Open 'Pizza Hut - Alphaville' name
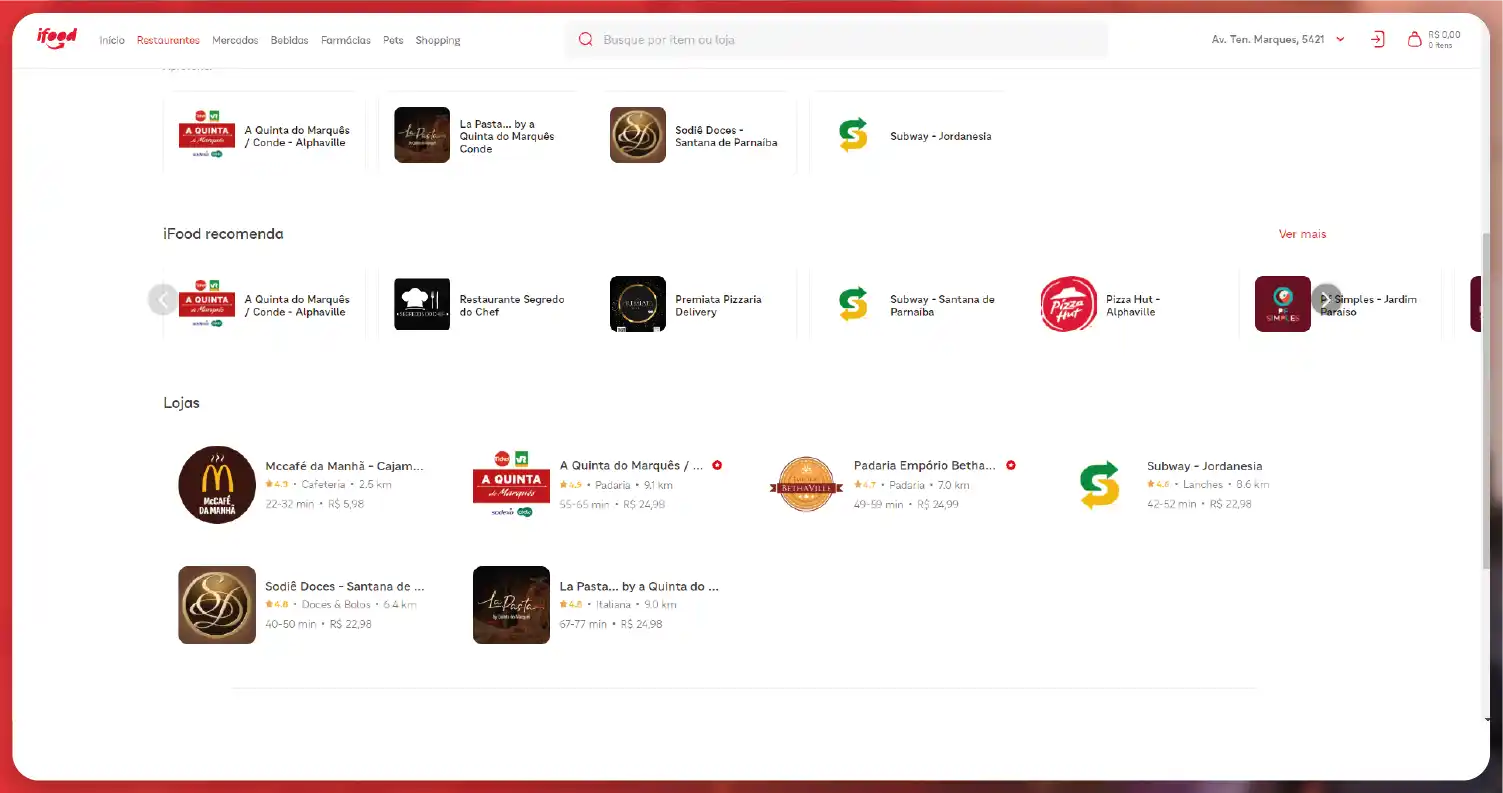The width and height of the screenshot is (1503, 793). pos(1133,305)
